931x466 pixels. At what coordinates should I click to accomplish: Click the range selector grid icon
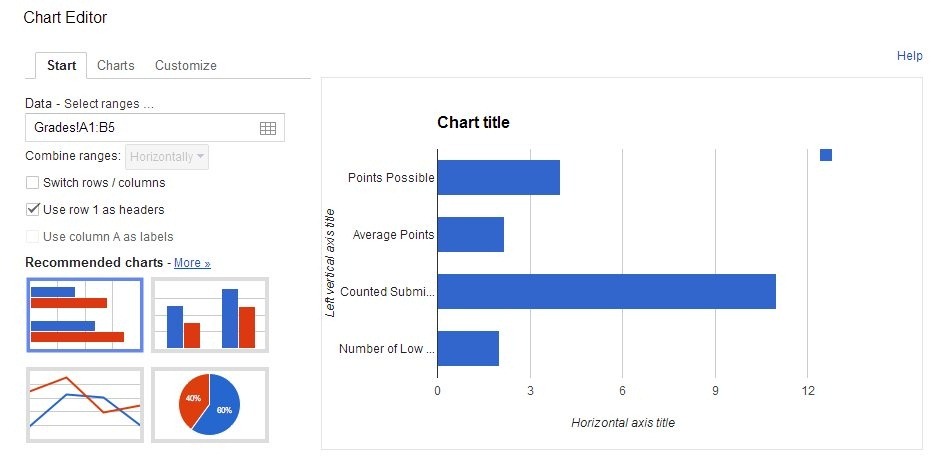pyautogui.click(x=267, y=128)
